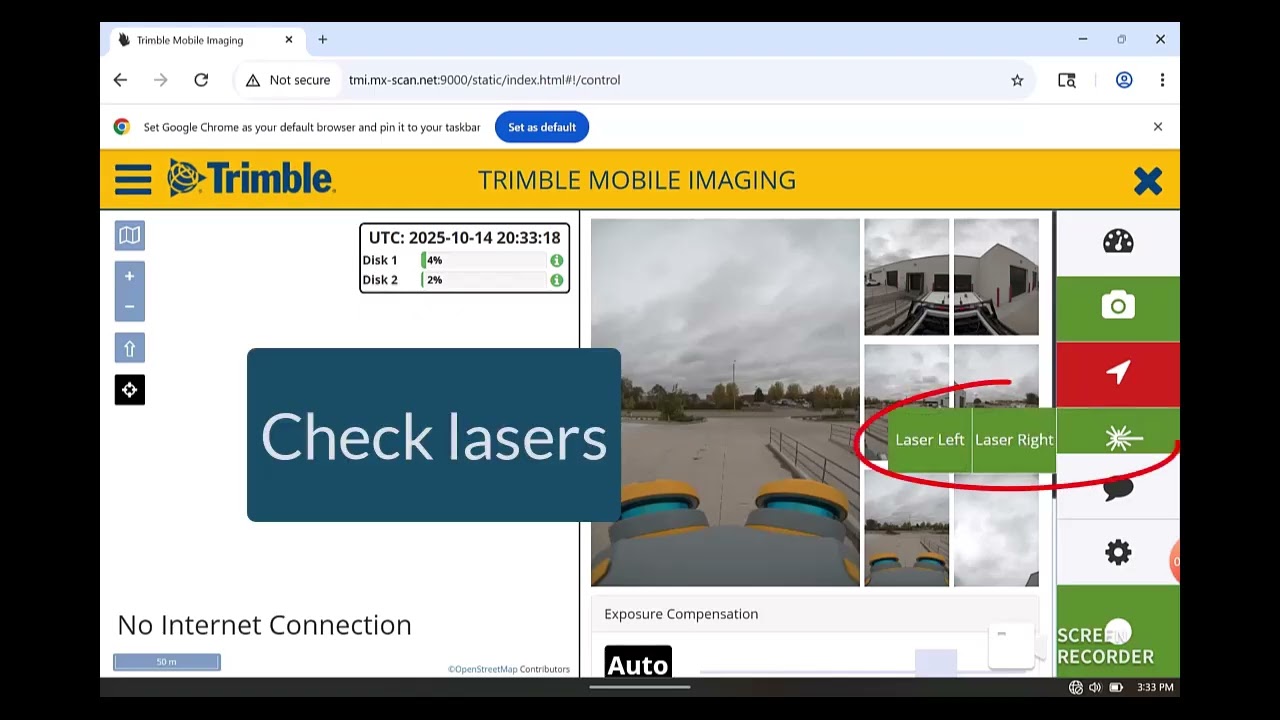1280x720 pixels.
Task: Click the Exposure Compensation label
Action: pos(681,614)
